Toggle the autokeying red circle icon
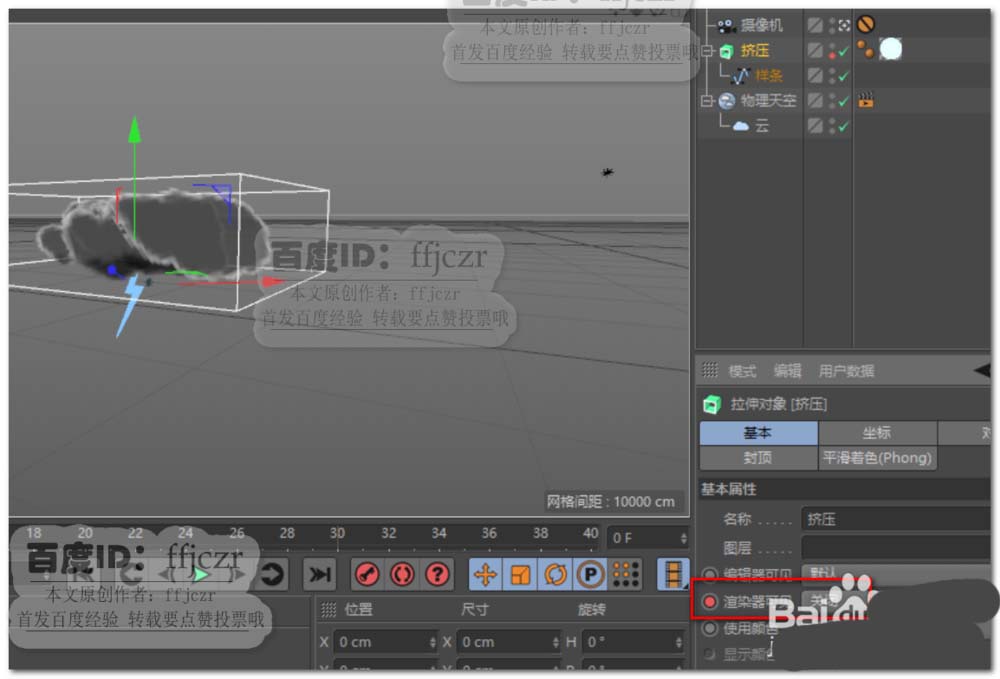 point(402,574)
